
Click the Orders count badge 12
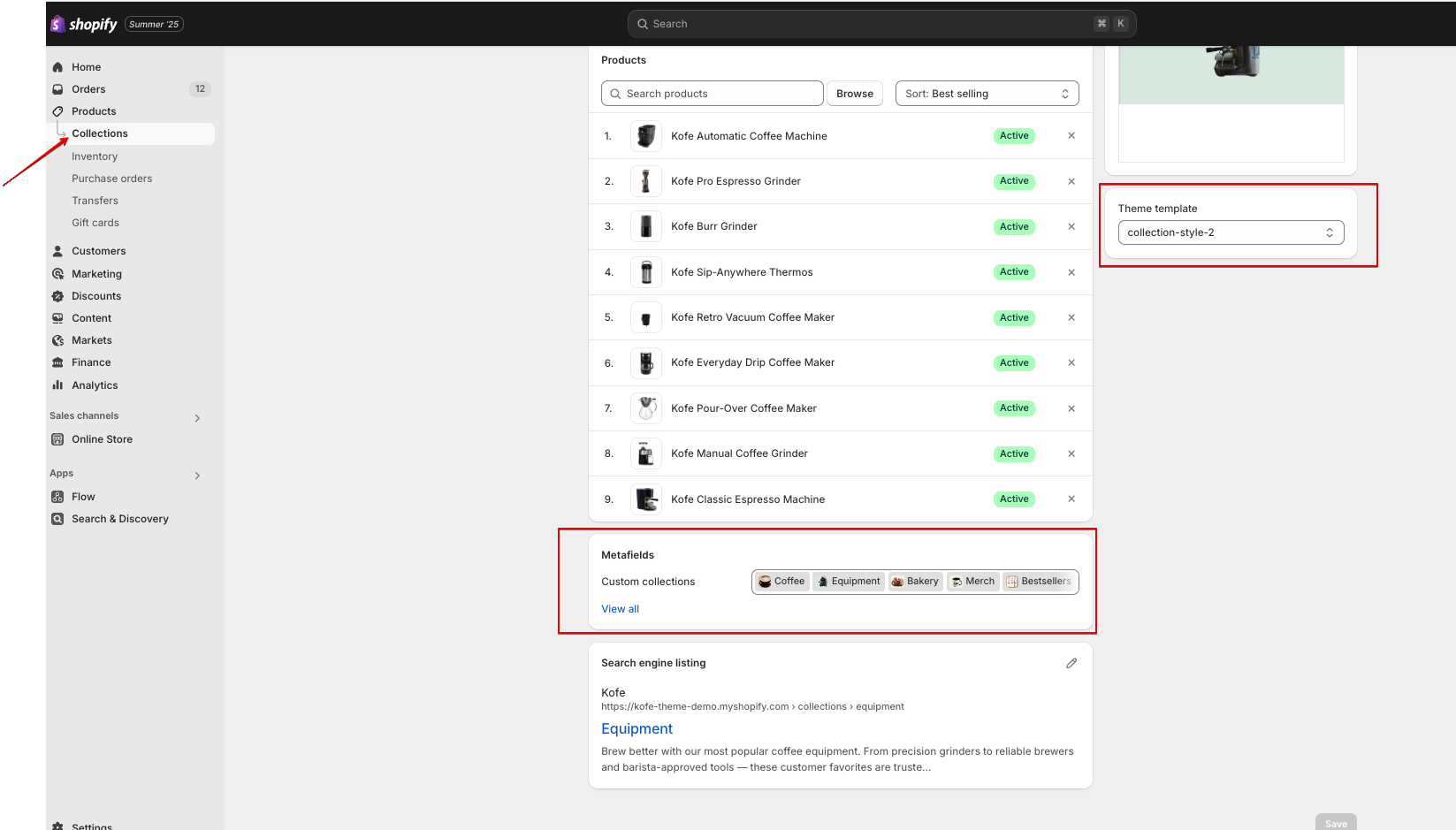200,89
